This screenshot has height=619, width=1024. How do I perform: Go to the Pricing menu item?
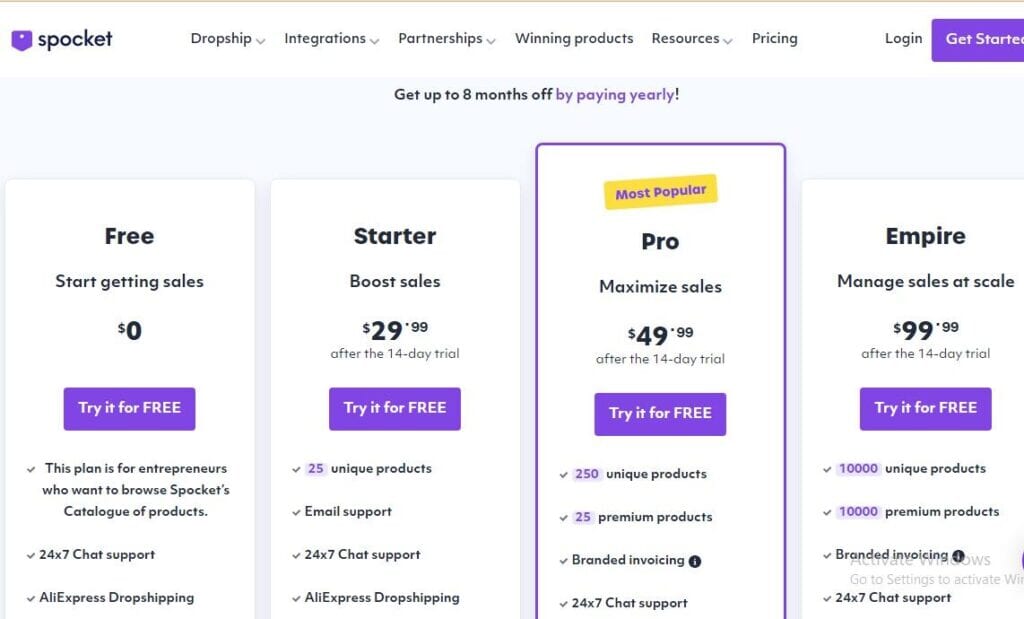(x=775, y=39)
